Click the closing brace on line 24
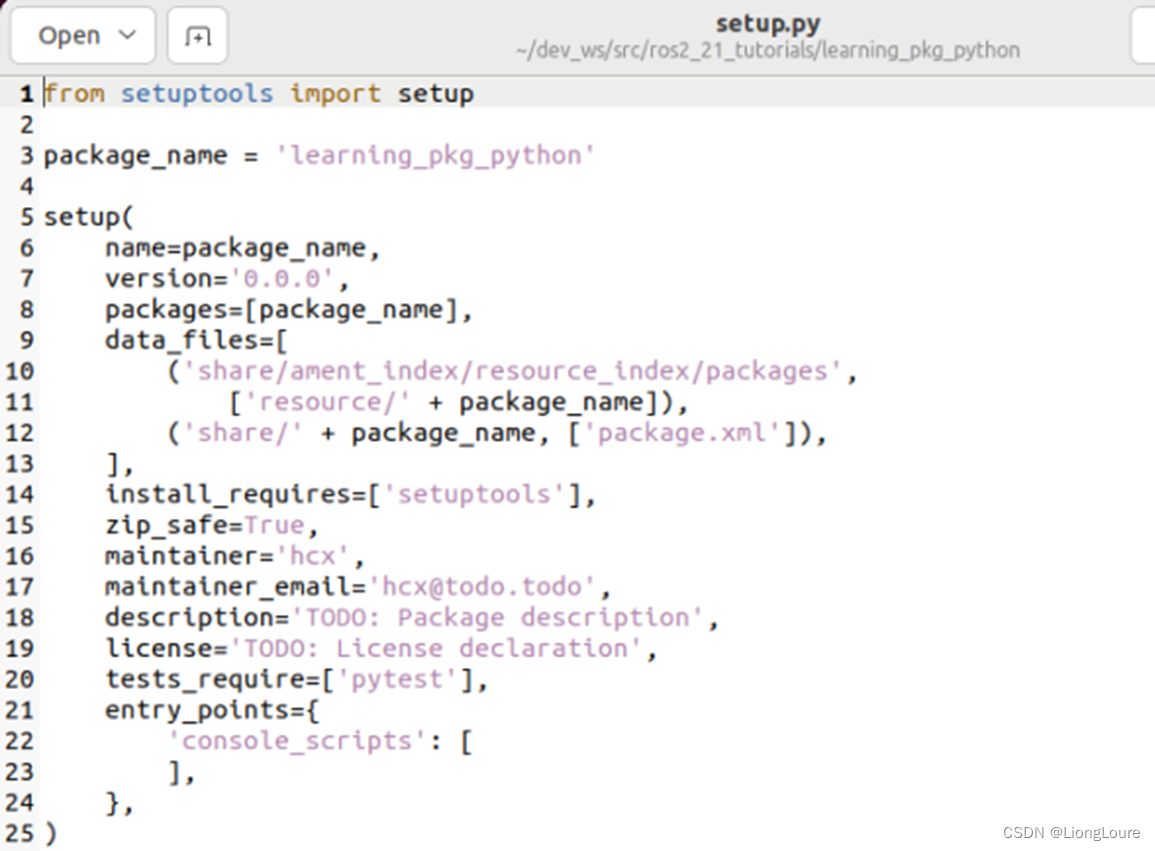Viewport: 1155px width, 851px height. pyautogui.click(x=119, y=803)
